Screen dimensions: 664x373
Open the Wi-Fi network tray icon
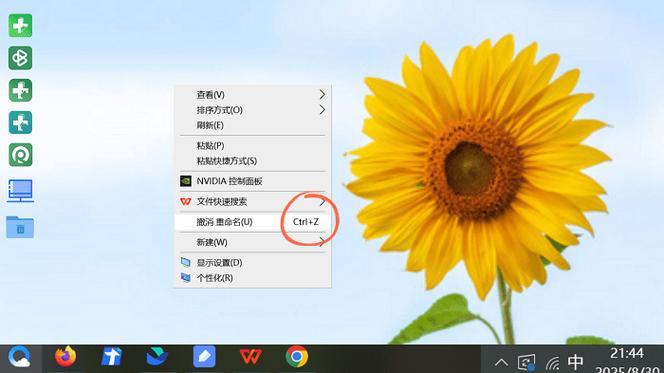tap(553, 363)
